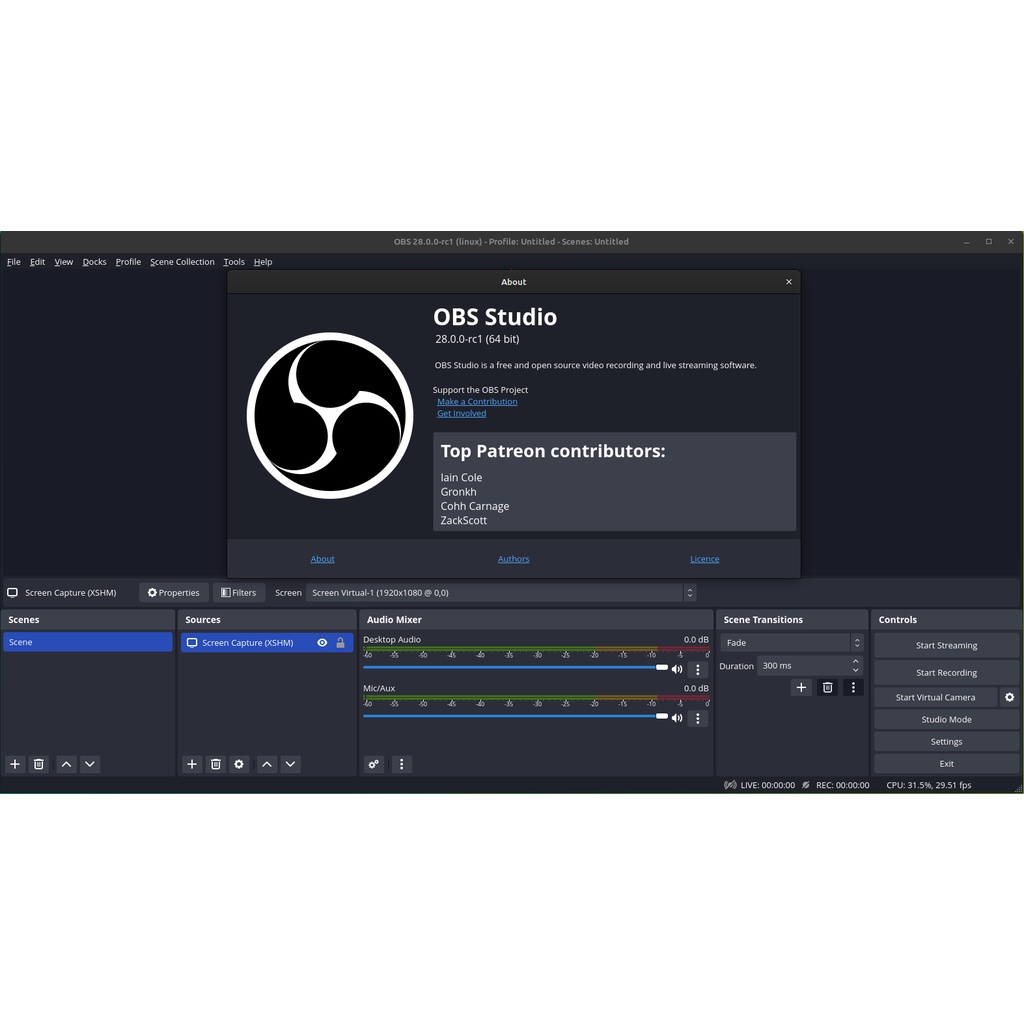
Task: Open the View menu
Action: coord(63,262)
